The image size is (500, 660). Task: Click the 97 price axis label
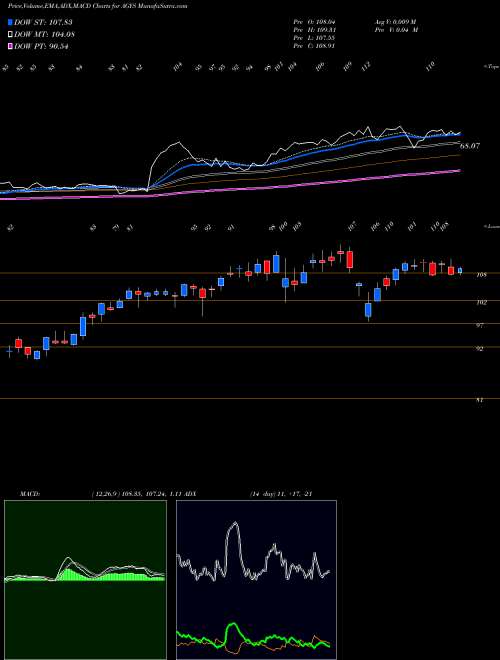[480, 325]
